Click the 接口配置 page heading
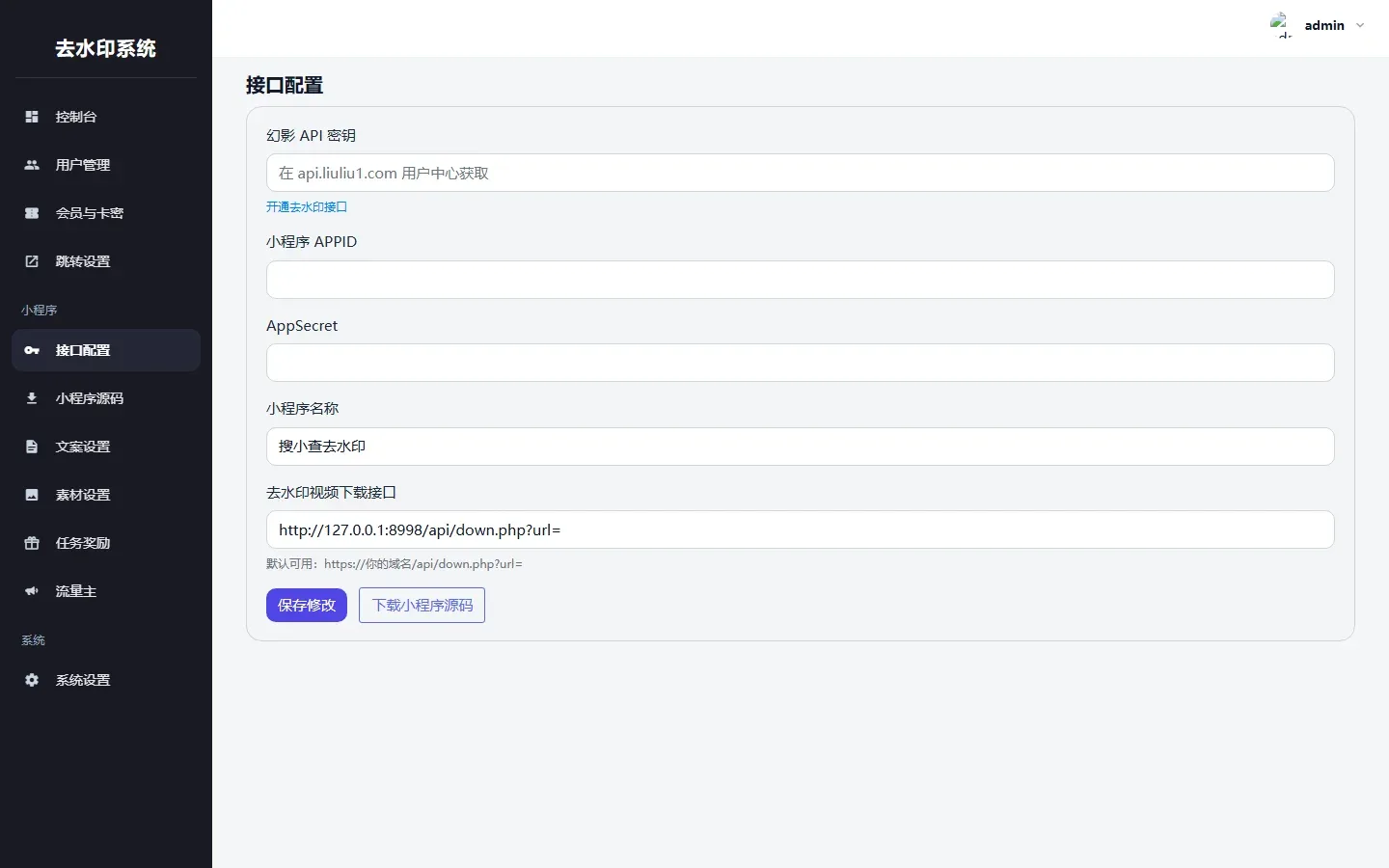1389x868 pixels. coord(285,85)
